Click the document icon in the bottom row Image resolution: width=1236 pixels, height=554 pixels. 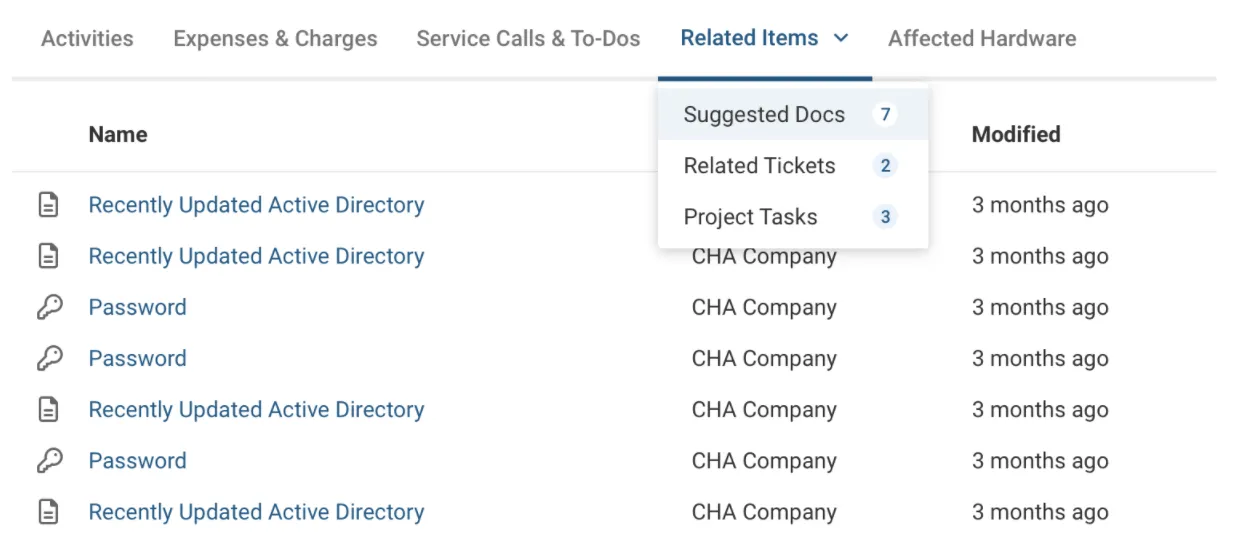[48, 512]
